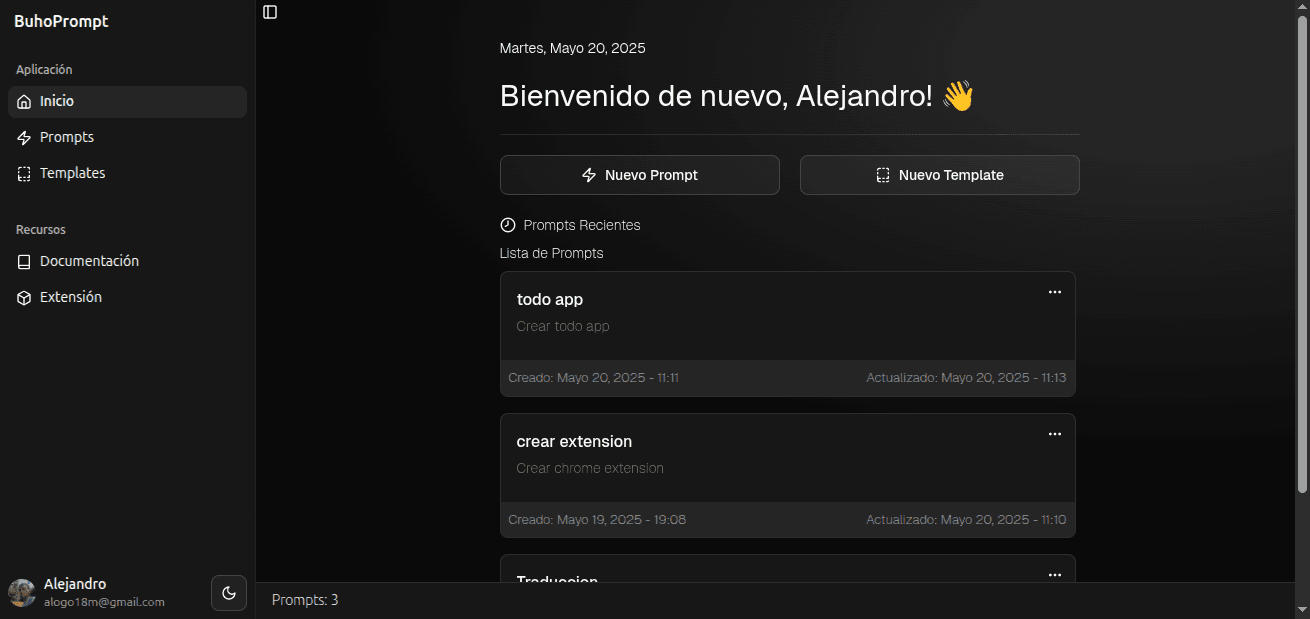Open the Prompts section

point(127,138)
